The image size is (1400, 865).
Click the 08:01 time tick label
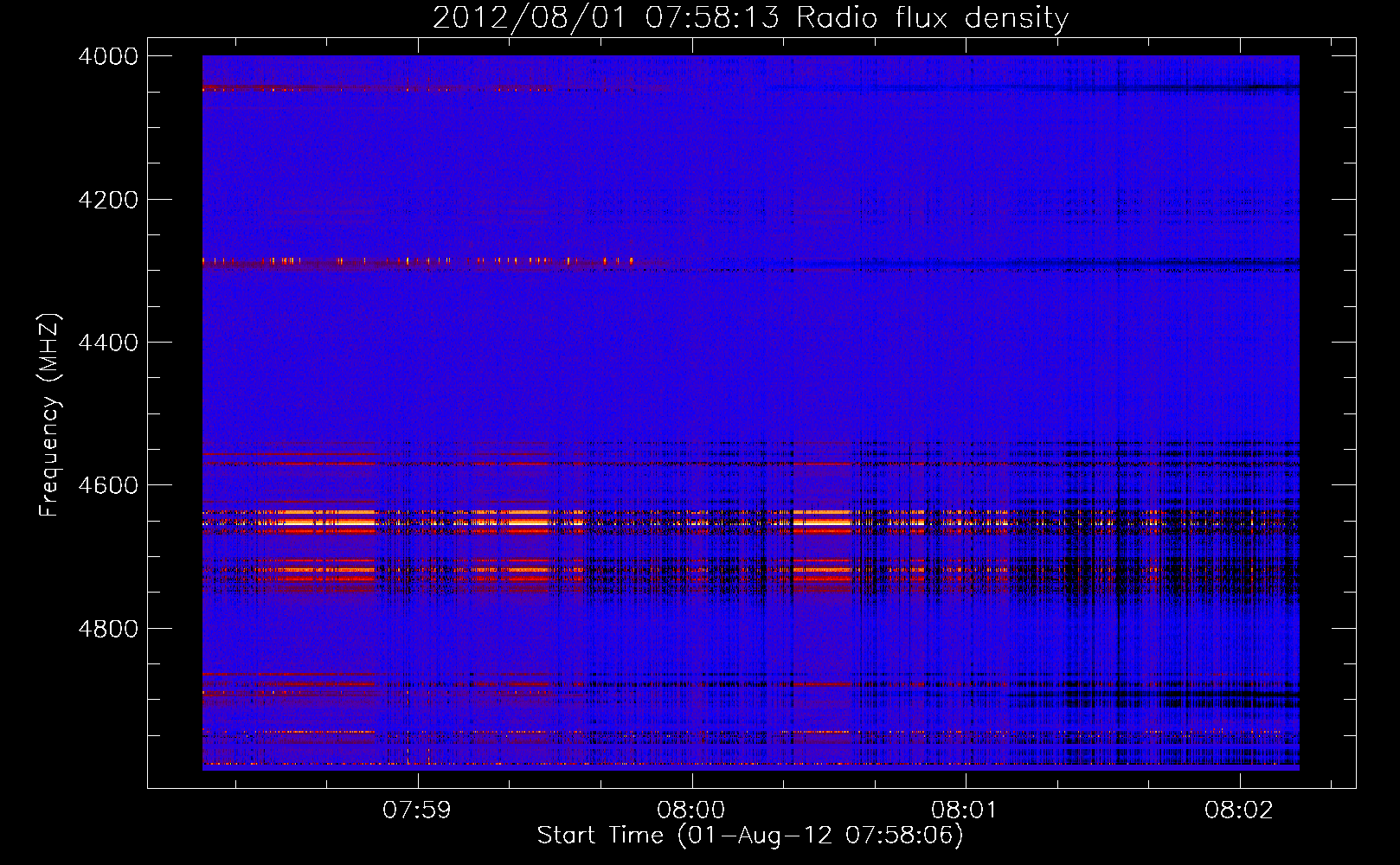click(x=964, y=811)
